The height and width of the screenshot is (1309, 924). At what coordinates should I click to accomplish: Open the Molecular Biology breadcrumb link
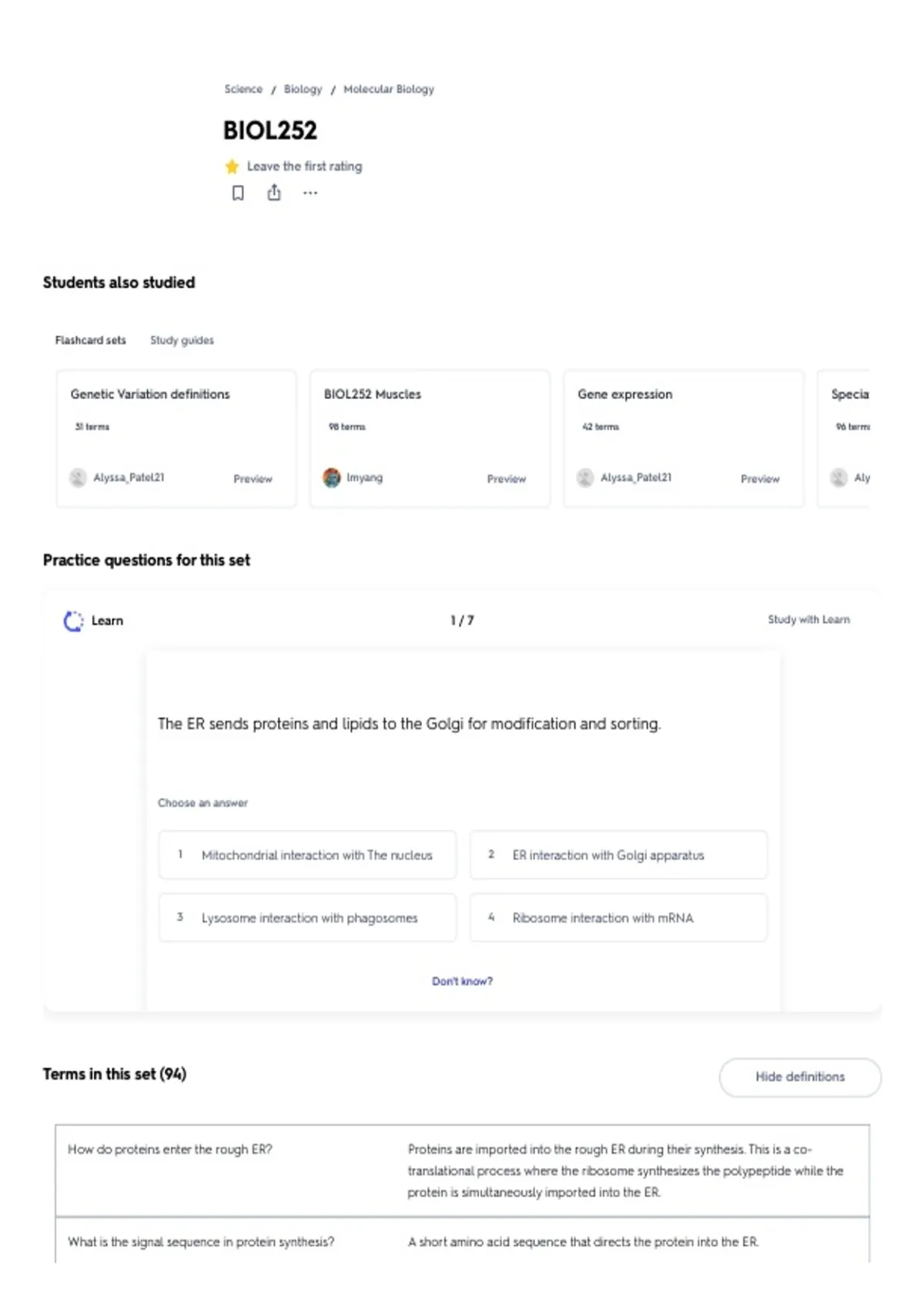[389, 89]
